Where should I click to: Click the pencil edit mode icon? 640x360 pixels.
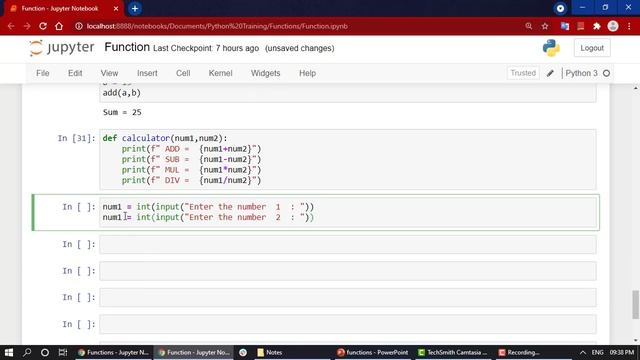tap(550, 73)
